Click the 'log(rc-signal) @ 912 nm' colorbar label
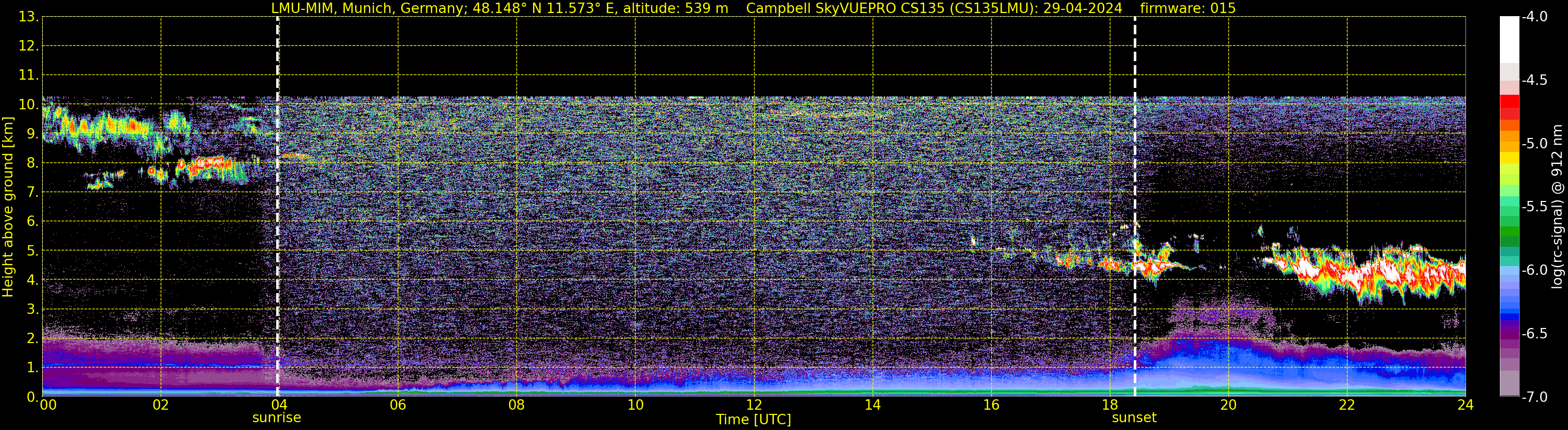This screenshot has width=1568, height=430. [x=1558, y=207]
